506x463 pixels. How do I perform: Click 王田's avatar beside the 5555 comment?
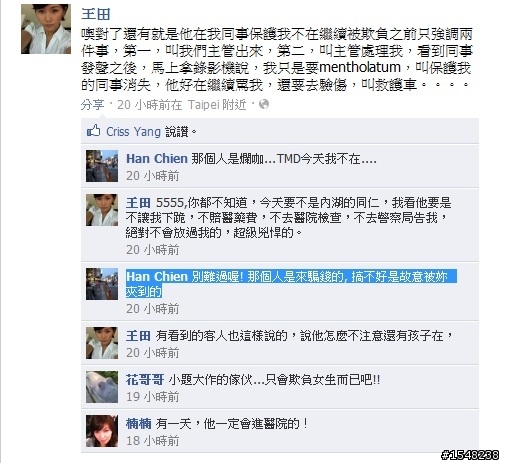pos(102,210)
